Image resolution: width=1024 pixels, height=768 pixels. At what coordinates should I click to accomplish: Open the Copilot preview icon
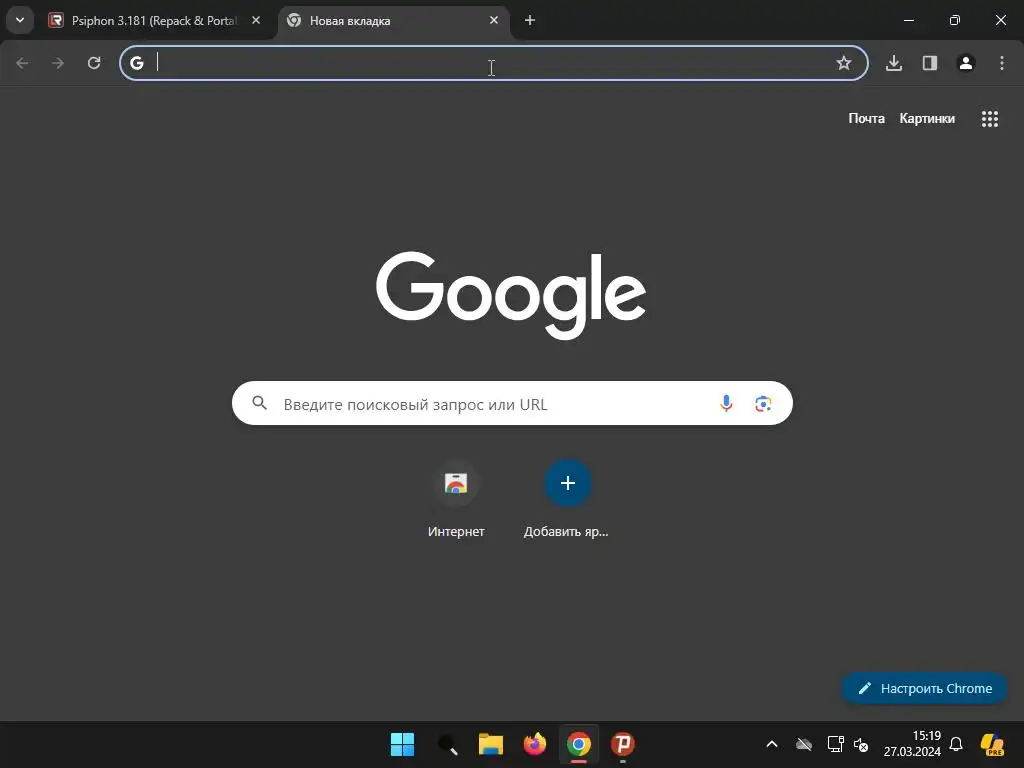click(x=992, y=744)
